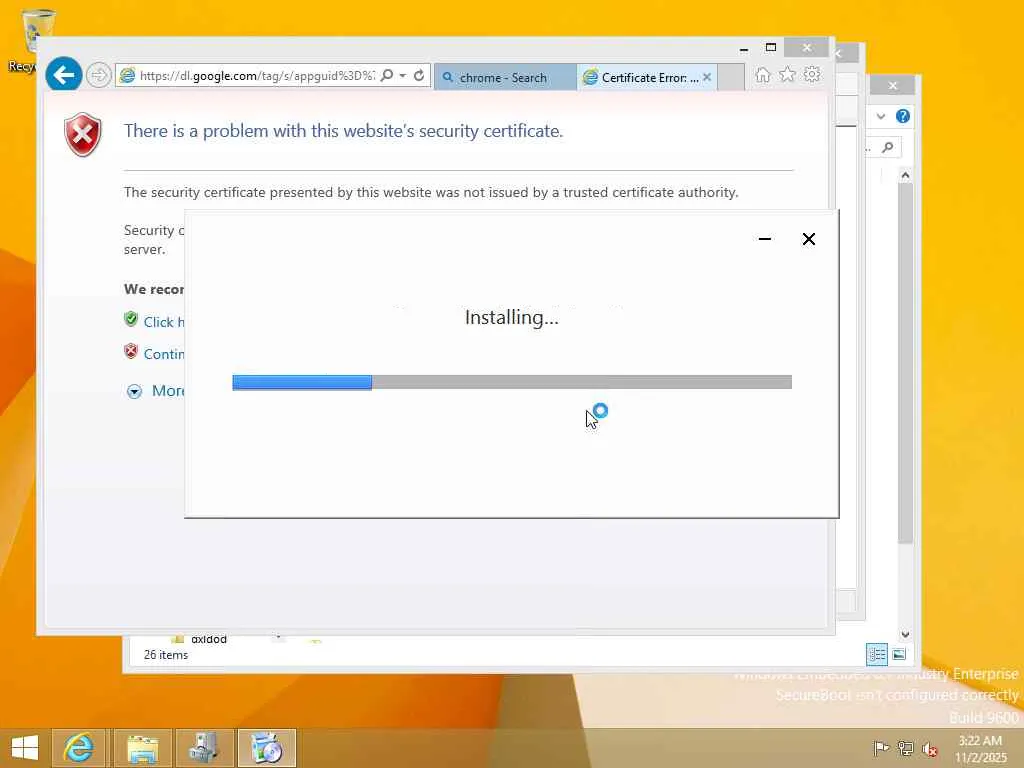Click the search magnifier in address bar
This screenshot has width=1024, height=768.
pos(387,76)
